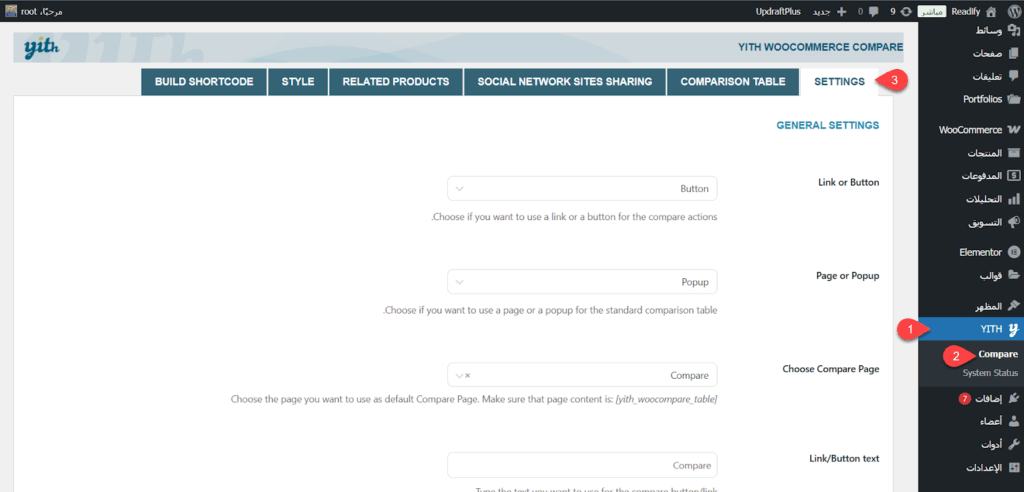Expand the Link or Button dropdown

point(582,188)
